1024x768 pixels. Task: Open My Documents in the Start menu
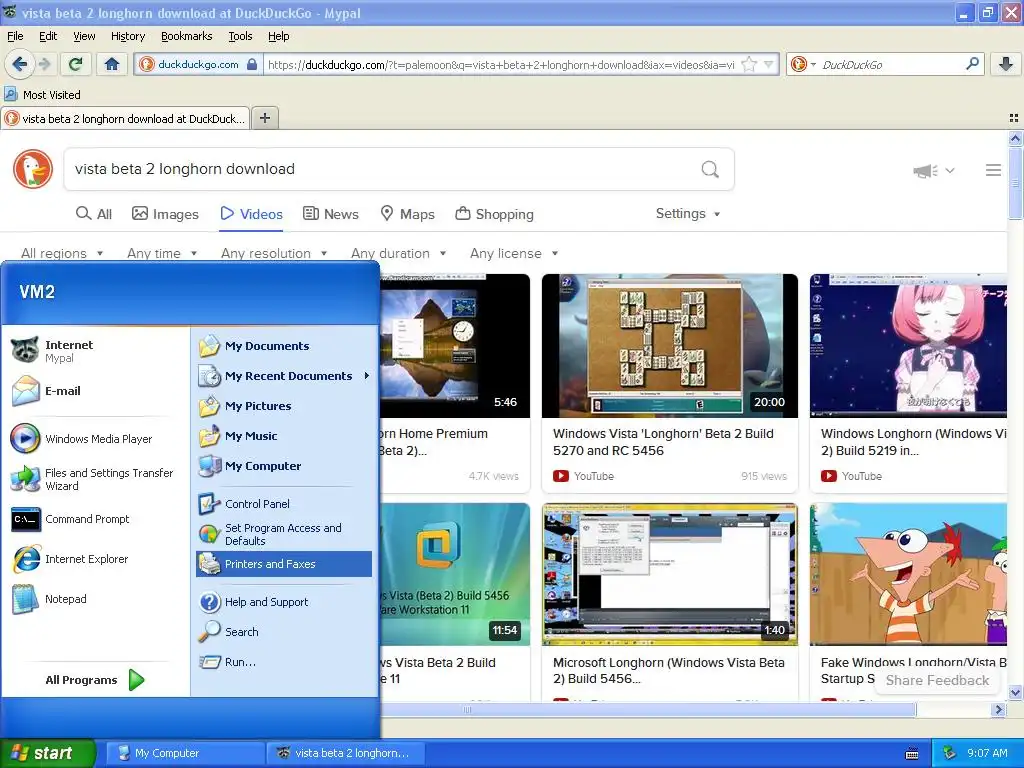pos(284,345)
